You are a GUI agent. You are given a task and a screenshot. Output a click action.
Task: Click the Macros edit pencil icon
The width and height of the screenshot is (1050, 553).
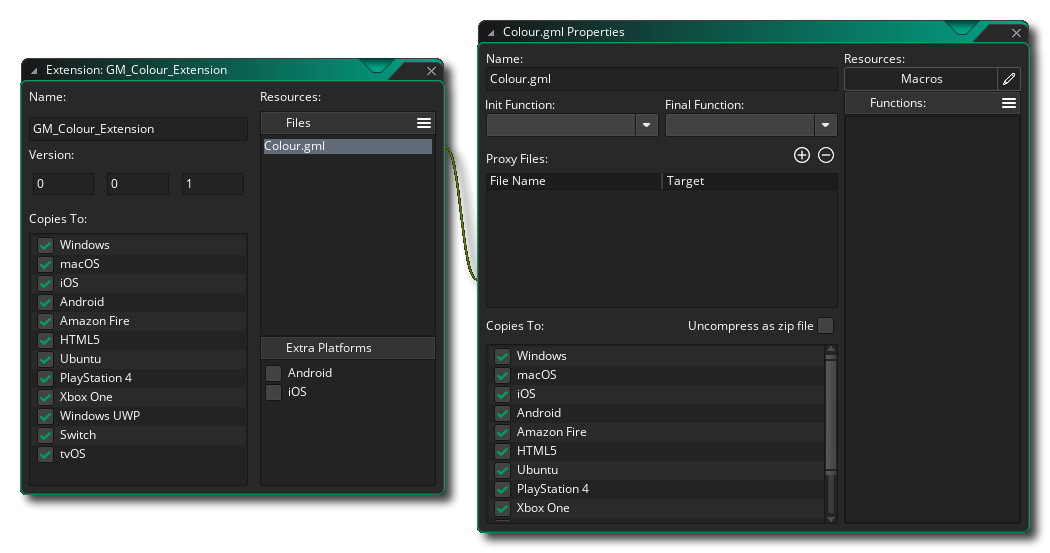(x=1008, y=79)
